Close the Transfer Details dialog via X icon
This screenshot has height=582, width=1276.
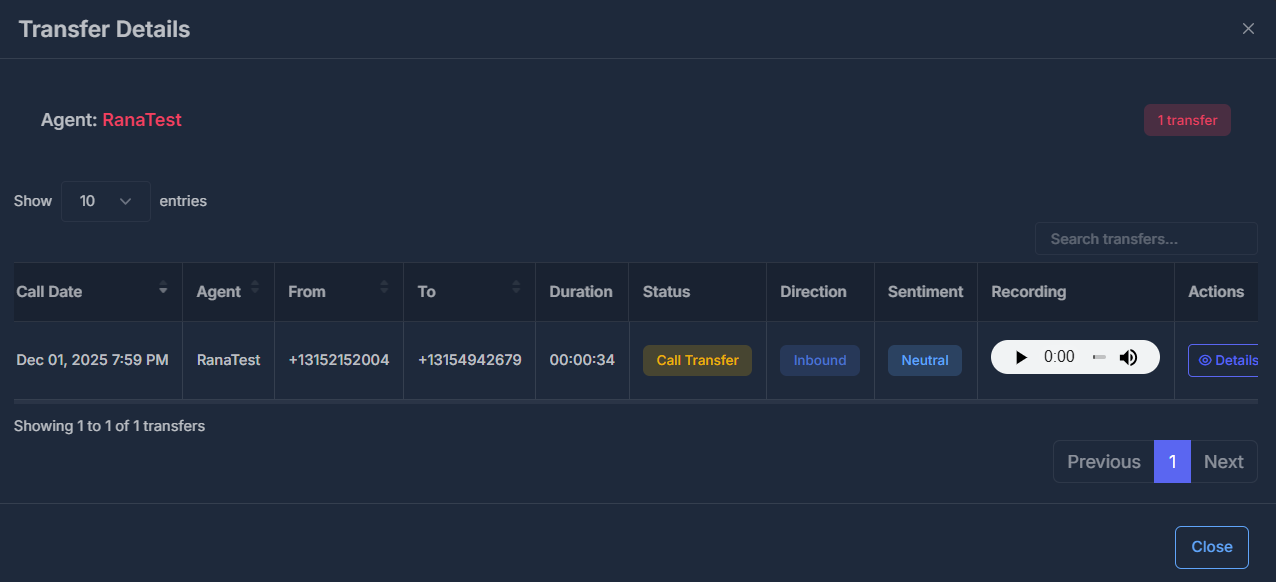[1248, 29]
